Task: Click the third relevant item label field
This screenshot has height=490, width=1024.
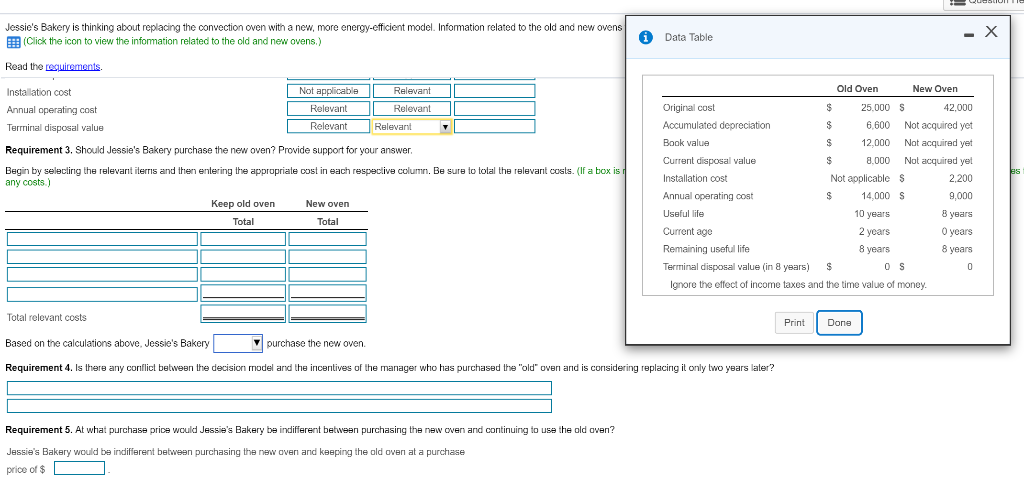Action: tap(102, 274)
